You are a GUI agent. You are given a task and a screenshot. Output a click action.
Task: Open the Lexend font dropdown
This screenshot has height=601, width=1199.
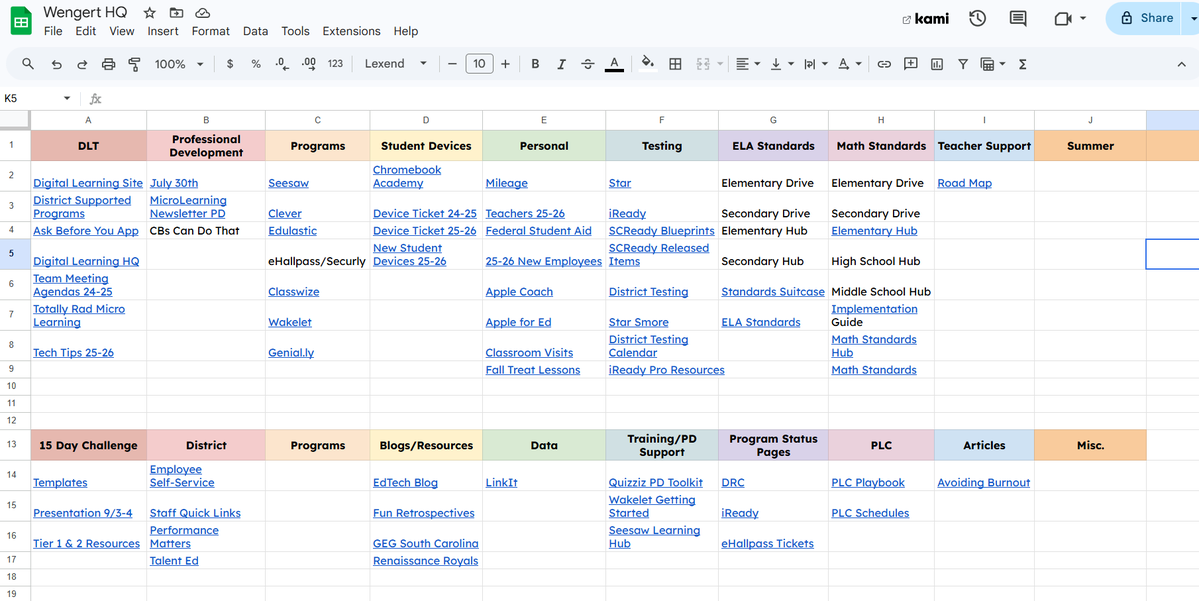click(x=395, y=64)
